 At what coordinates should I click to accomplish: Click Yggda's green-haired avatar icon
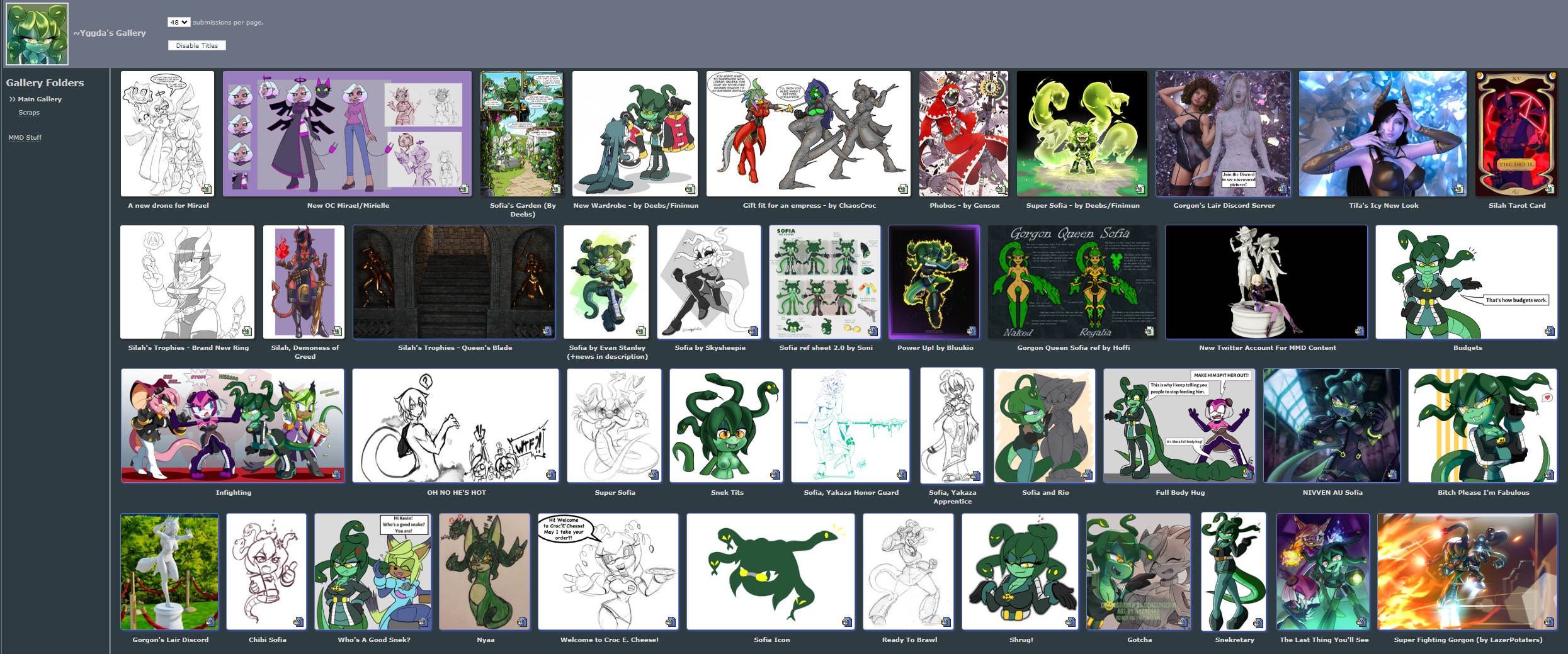click(37, 33)
